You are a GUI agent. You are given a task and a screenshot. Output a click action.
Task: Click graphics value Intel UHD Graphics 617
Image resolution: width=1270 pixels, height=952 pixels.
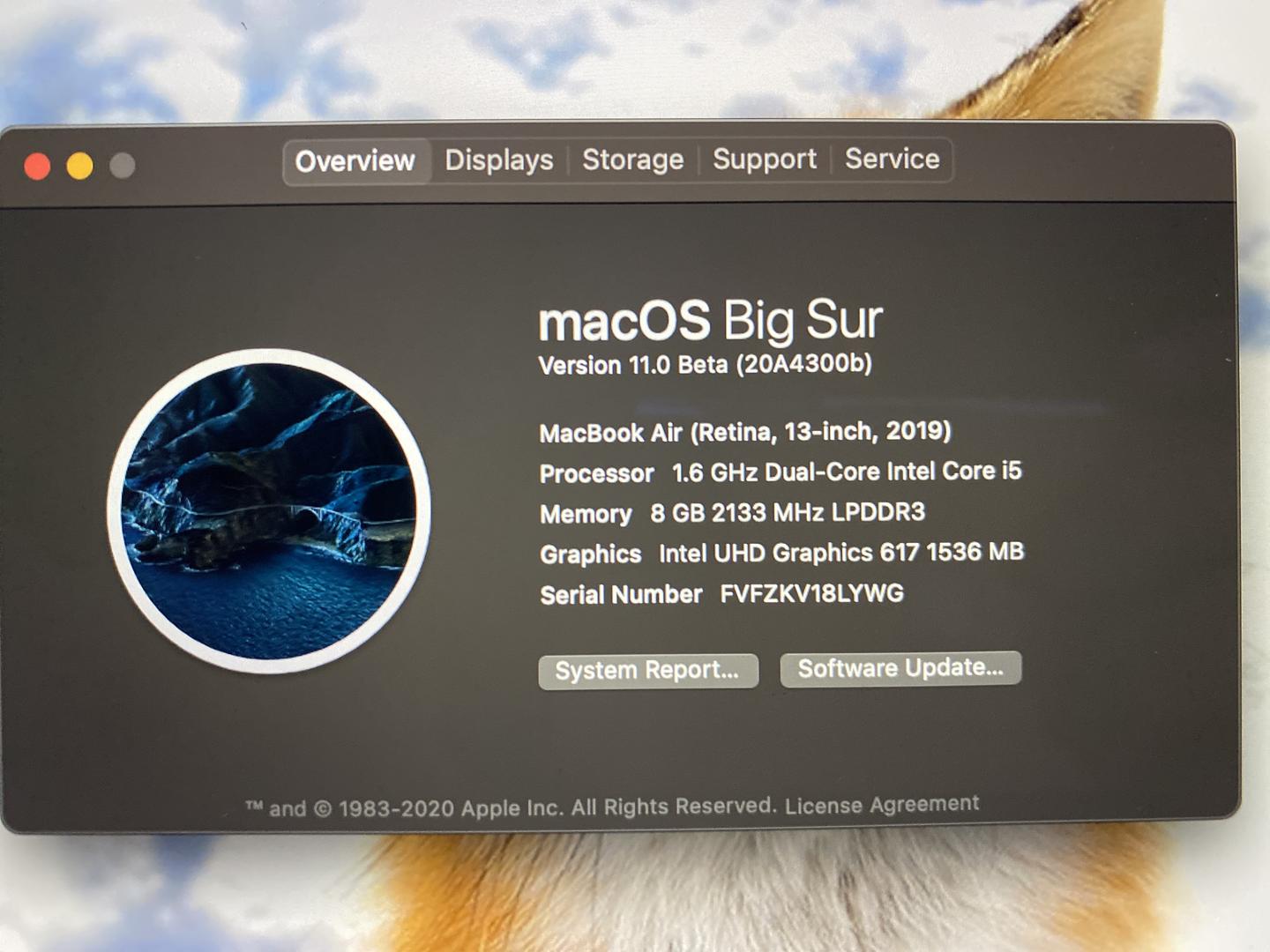click(789, 553)
